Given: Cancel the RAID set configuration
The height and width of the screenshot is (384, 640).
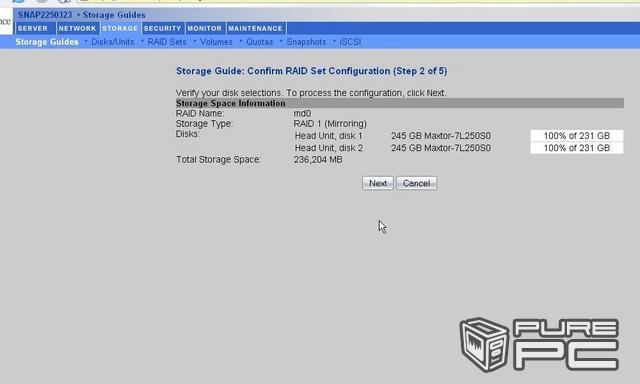Looking at the screenshot, I should tap(416, 183).
